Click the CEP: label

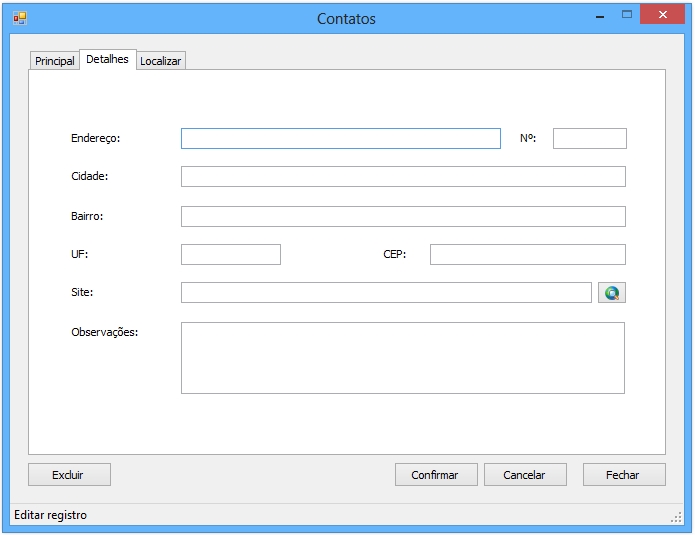pos(394,254)
